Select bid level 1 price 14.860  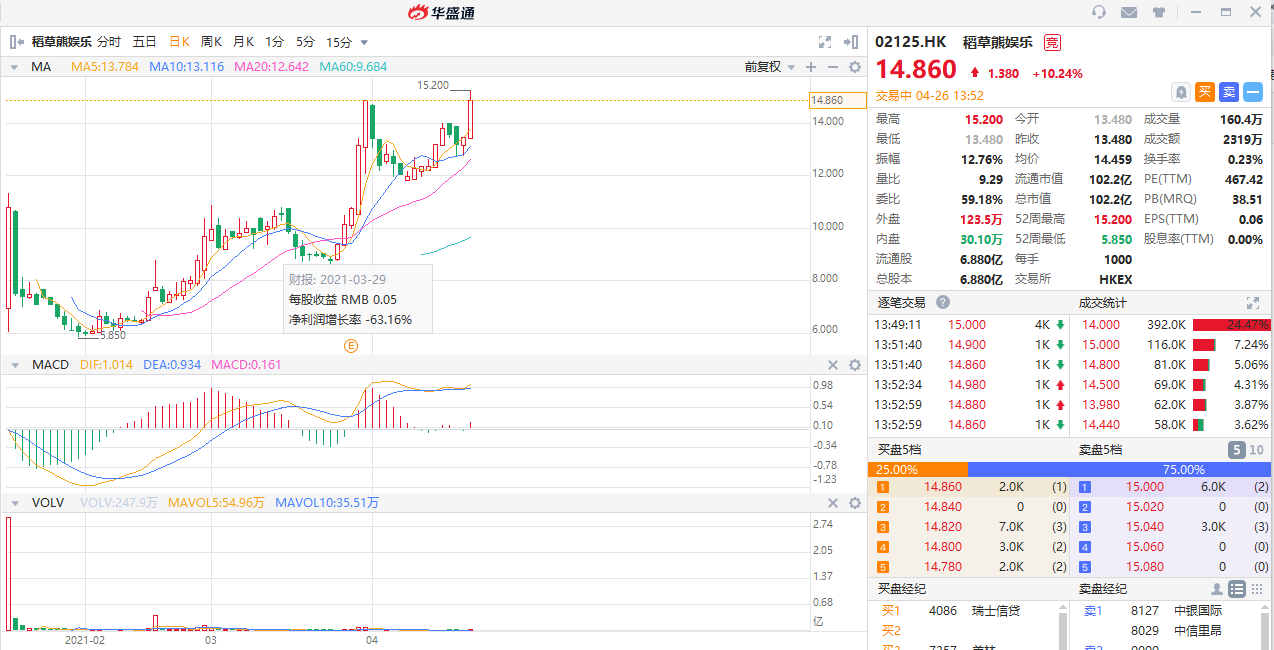point(942,487)
